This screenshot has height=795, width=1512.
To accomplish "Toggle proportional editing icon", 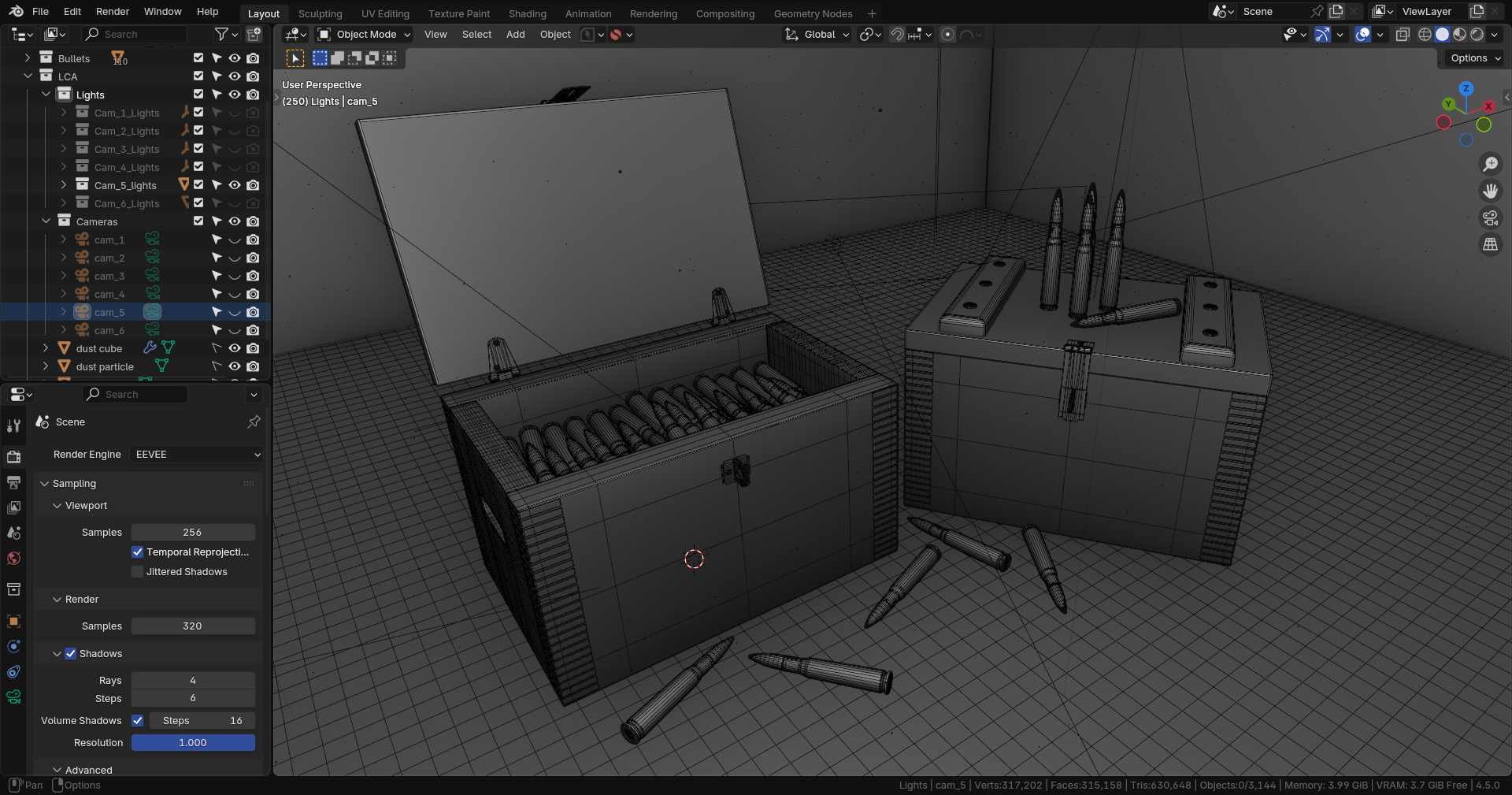I will [948, 35].
